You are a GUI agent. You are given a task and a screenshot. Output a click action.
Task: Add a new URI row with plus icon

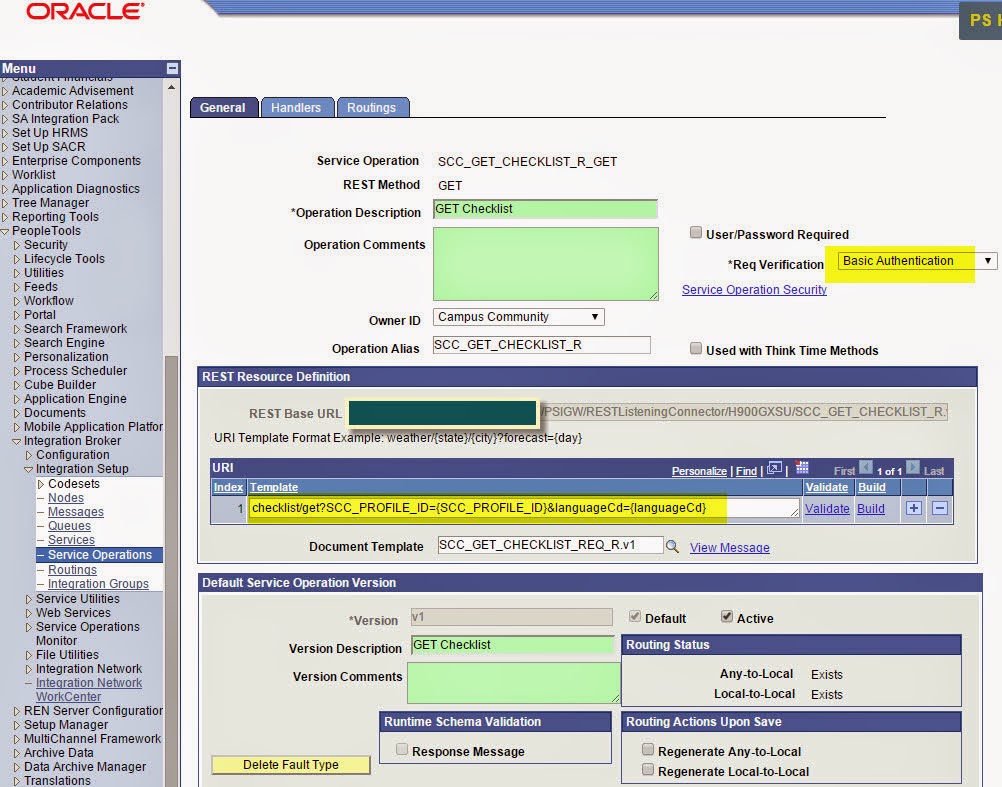click(913, 509)
